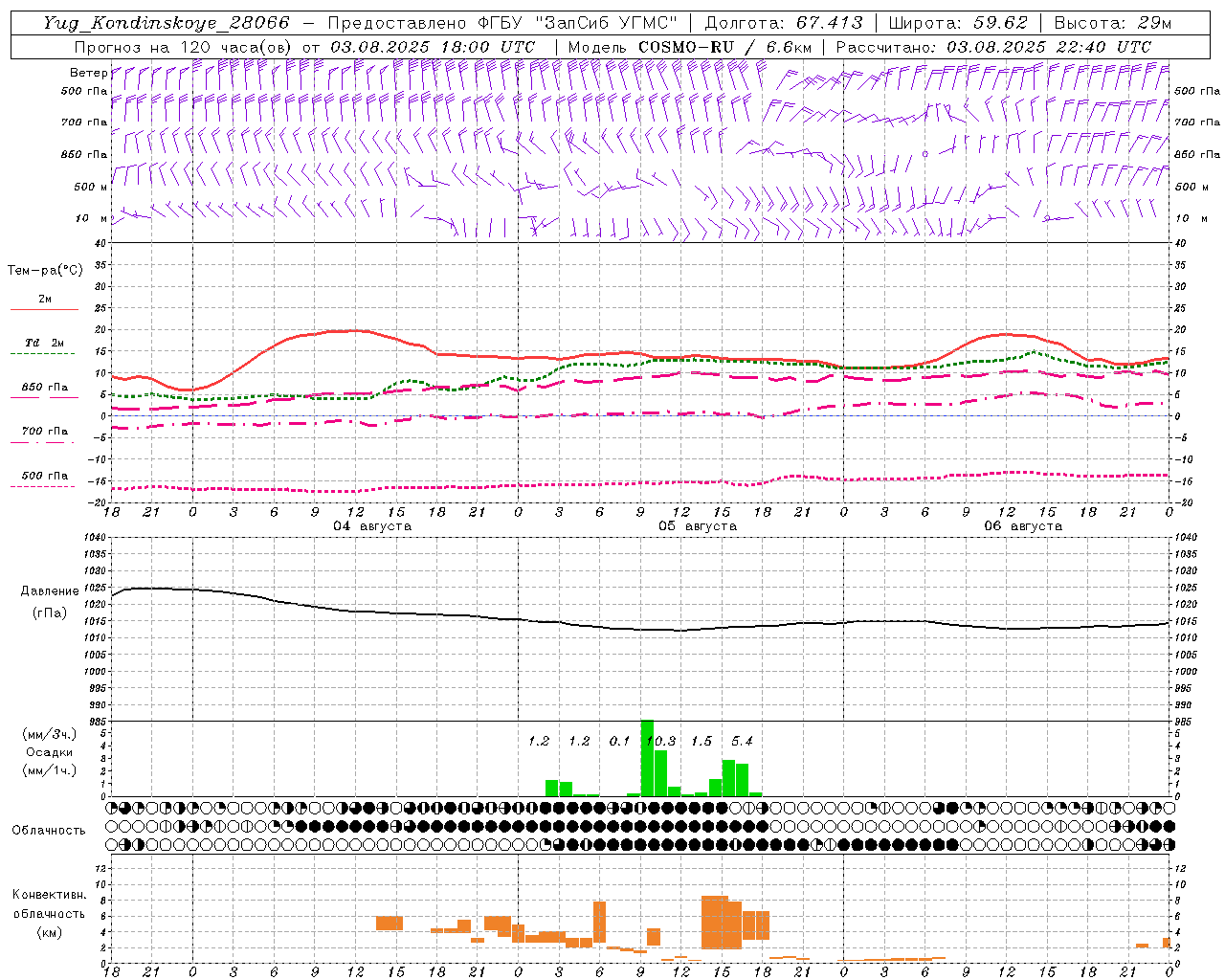Click the 'Td 2м' dew point legend entry
Screen dimensions: 1225x980
tap(45, 343)
